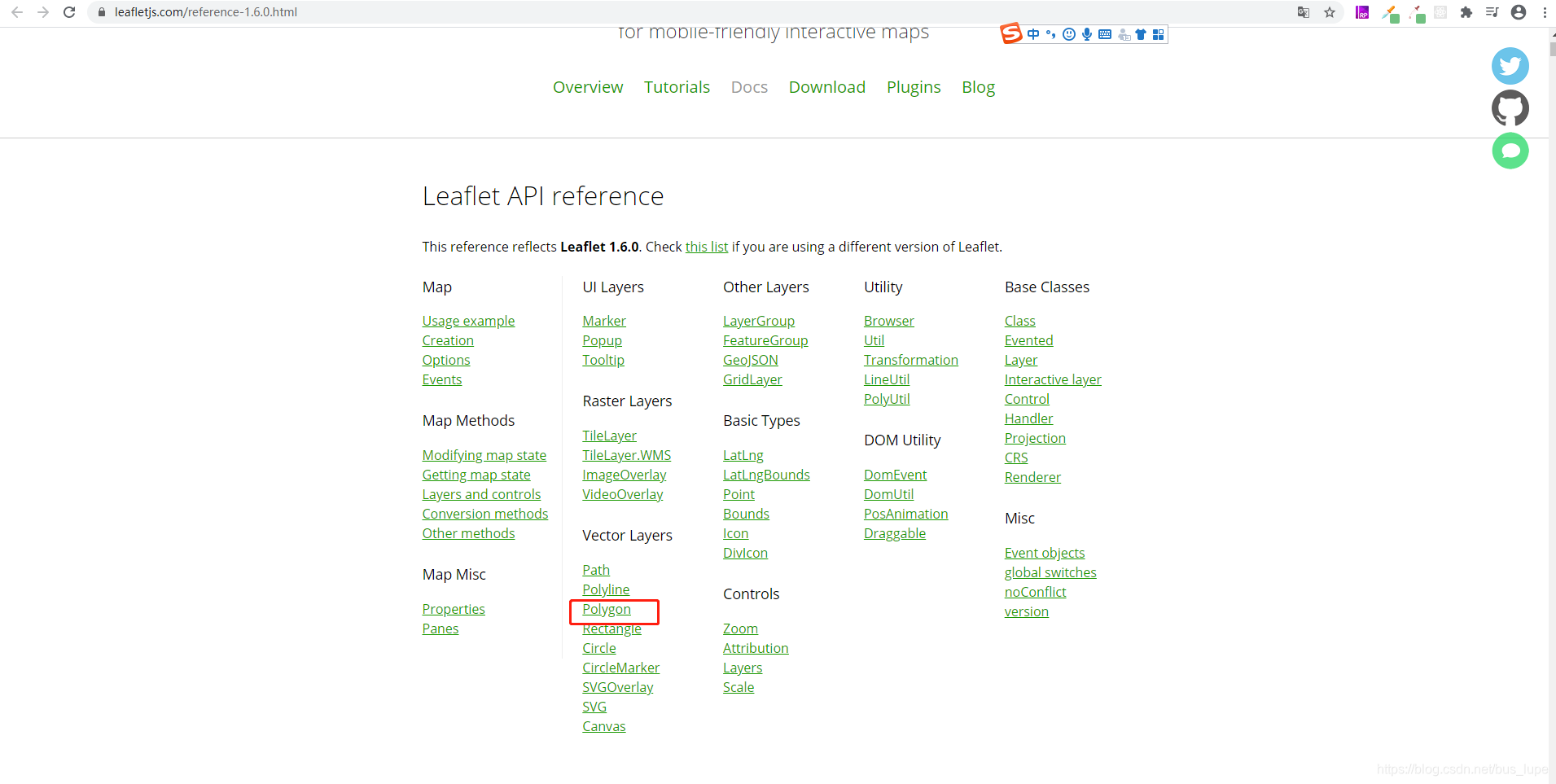Jump to the Marker reference

click(604, 321)
